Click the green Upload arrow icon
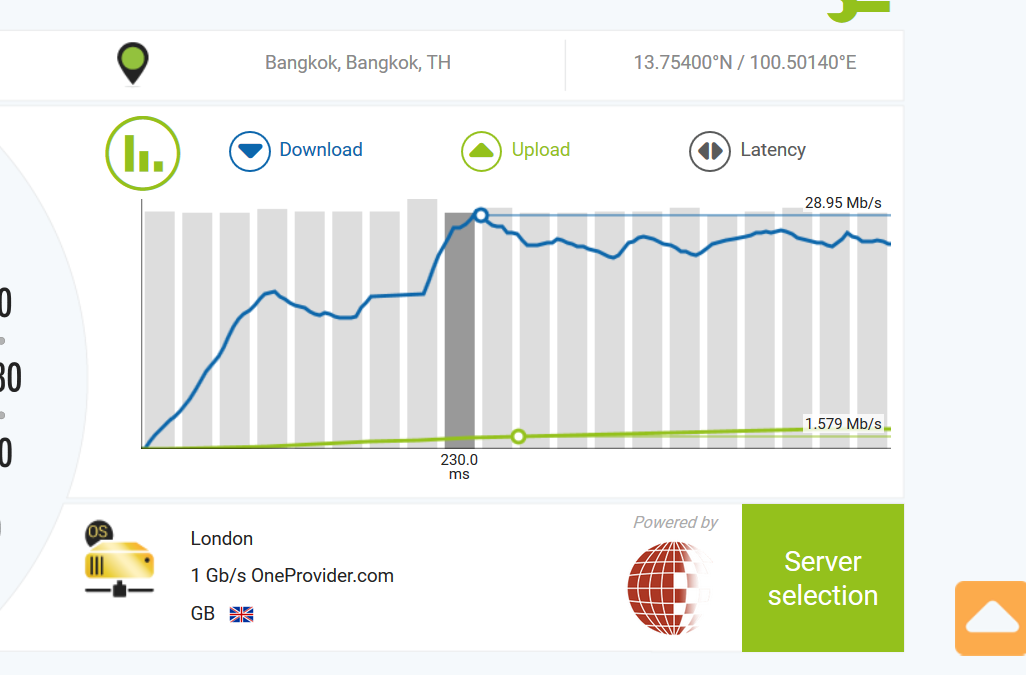 tap(481, 151)
